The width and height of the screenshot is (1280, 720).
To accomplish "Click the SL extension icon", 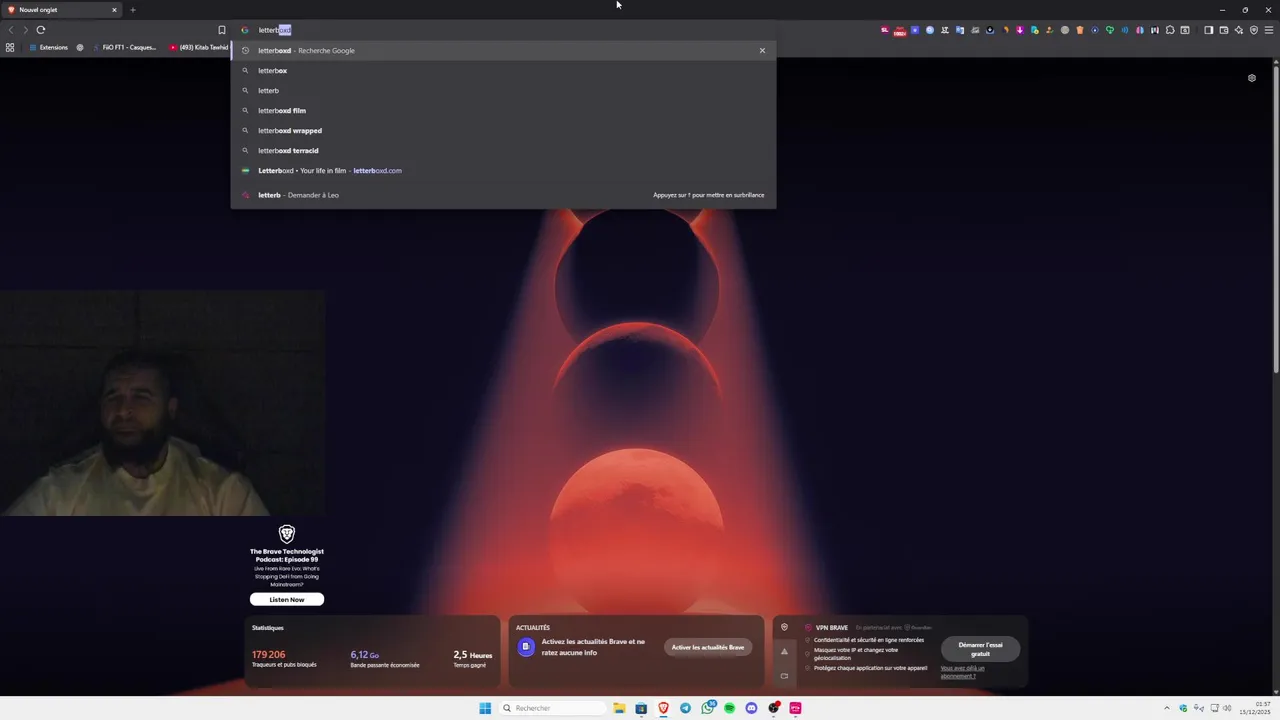I will pyautogui.click(x=885, y=30).
